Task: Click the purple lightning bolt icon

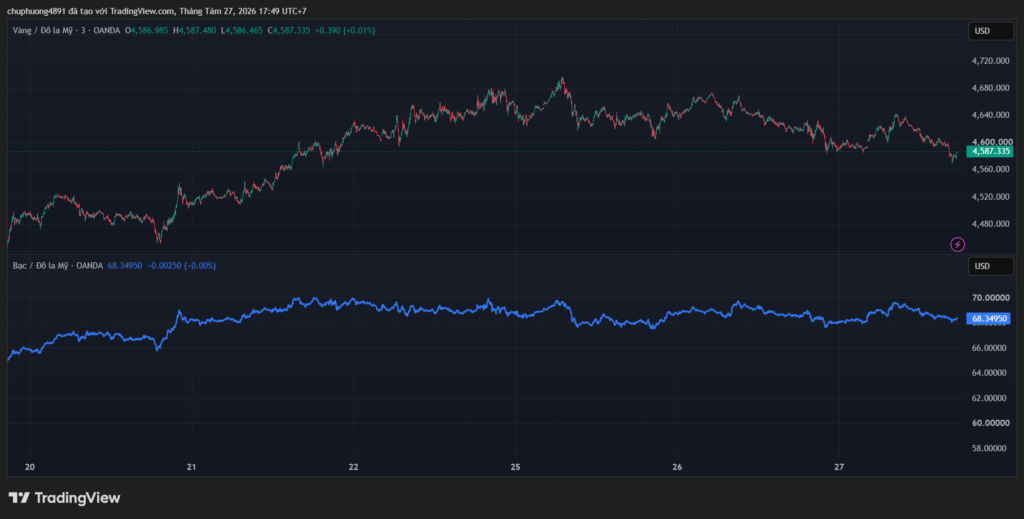Action: (x=957, y=245)
